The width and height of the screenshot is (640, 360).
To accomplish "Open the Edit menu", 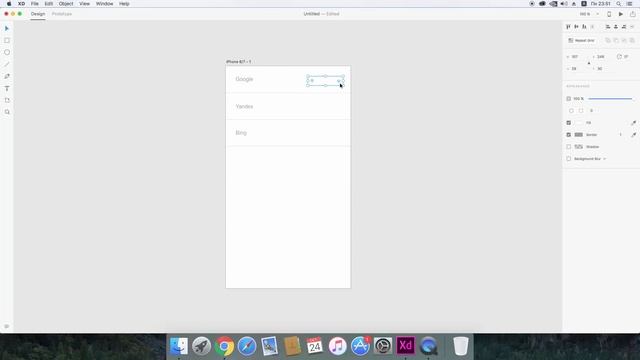I will click(49, 4).
